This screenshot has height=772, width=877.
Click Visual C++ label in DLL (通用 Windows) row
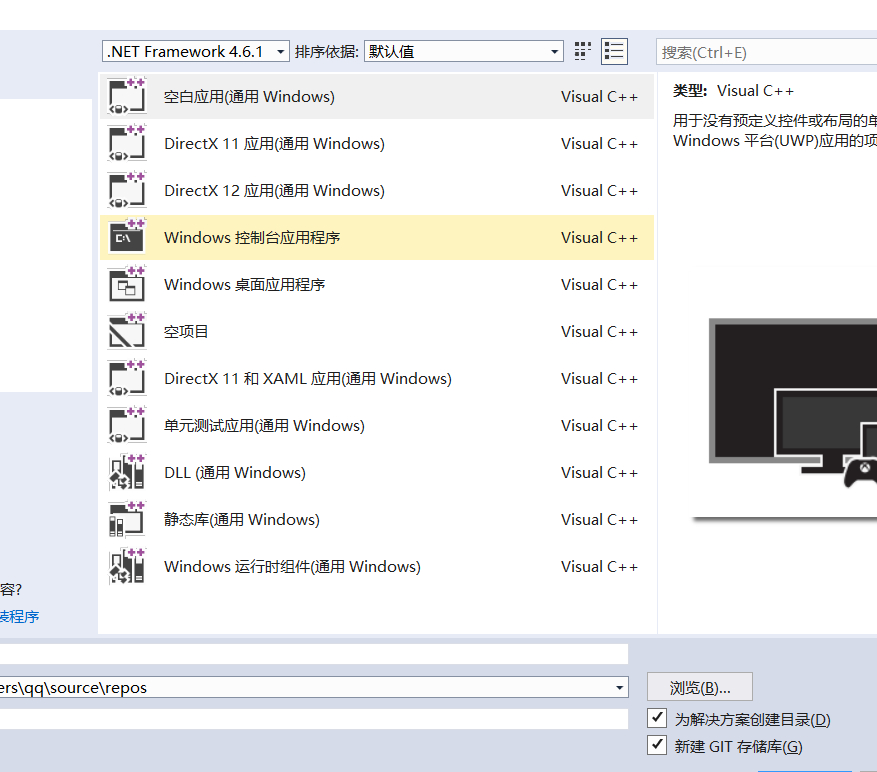tap(600, 473)
